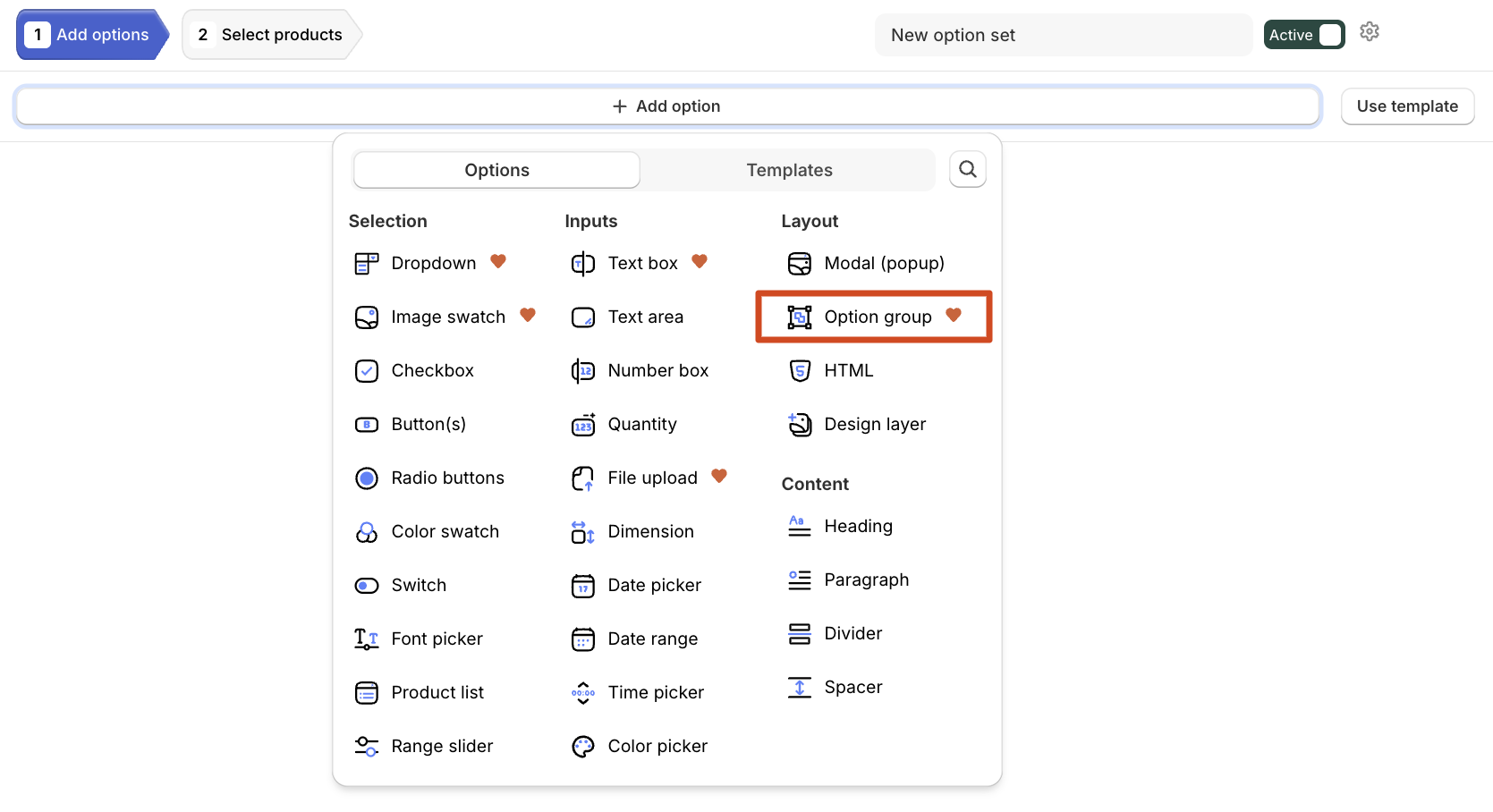
Task: Select the Dropdown option icon
Action: click(367, 263)
